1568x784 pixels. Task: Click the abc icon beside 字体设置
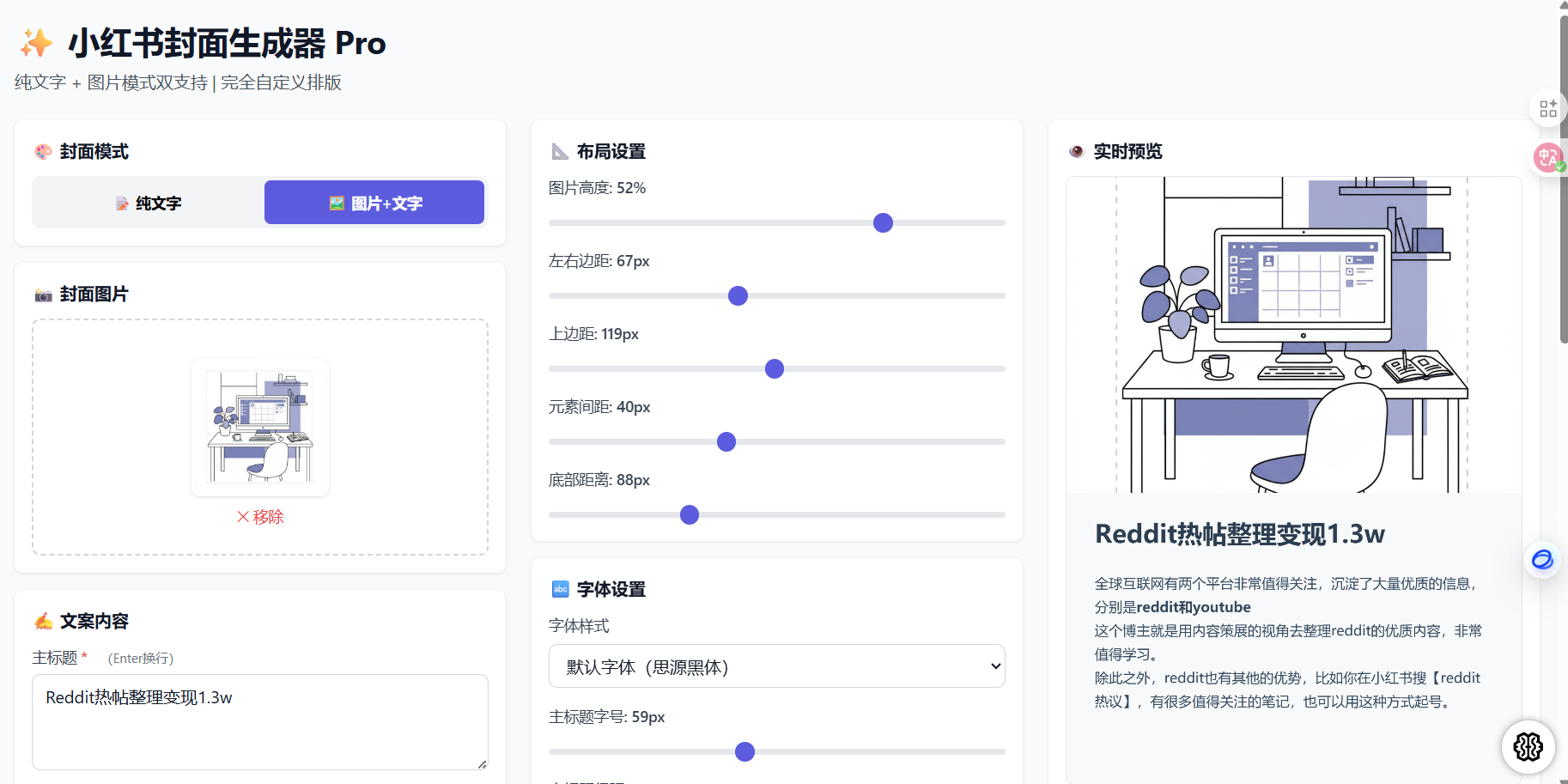[x=560, y=589]
